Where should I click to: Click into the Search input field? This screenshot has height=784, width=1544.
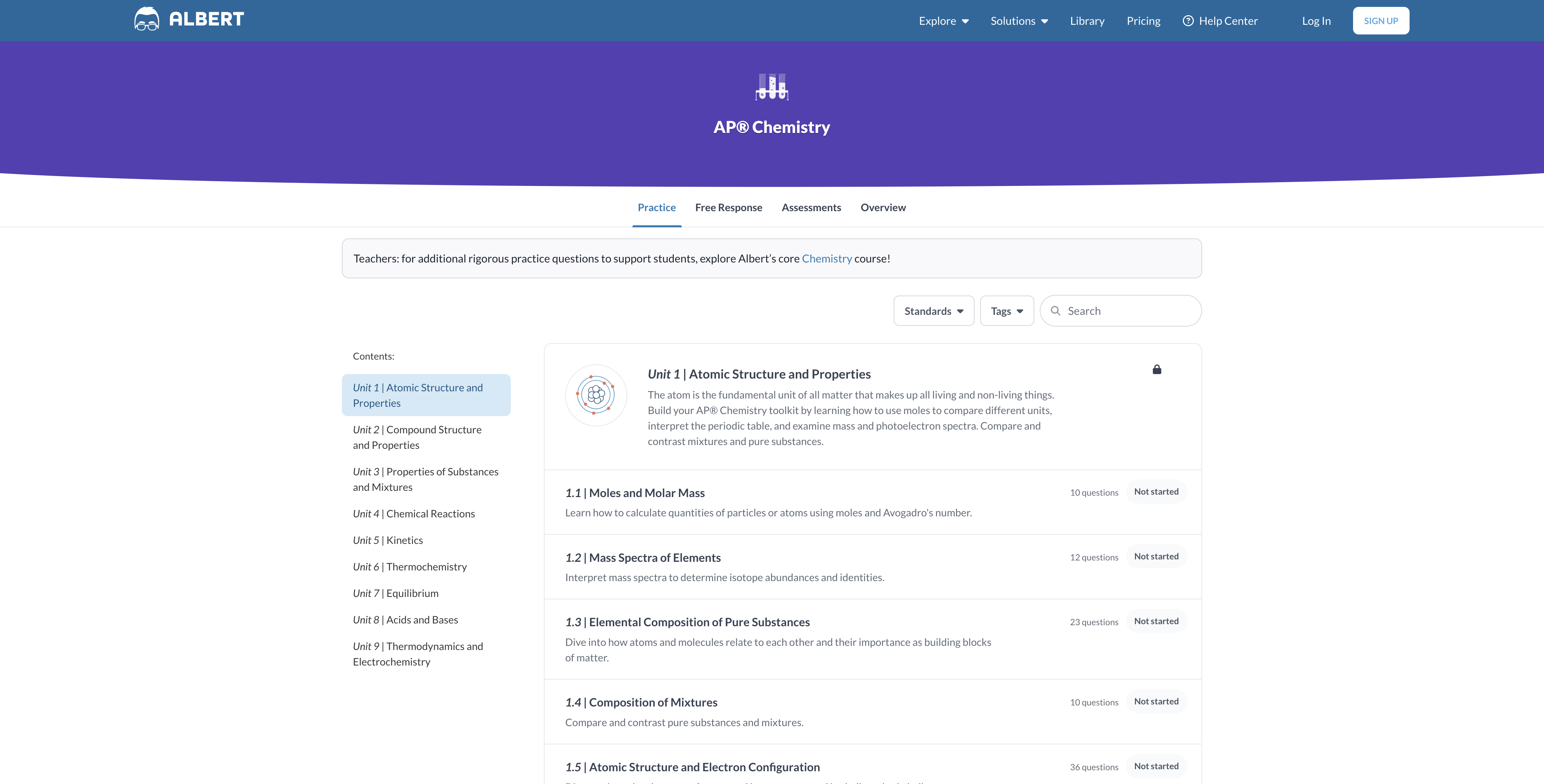[x=1127, y=311]
